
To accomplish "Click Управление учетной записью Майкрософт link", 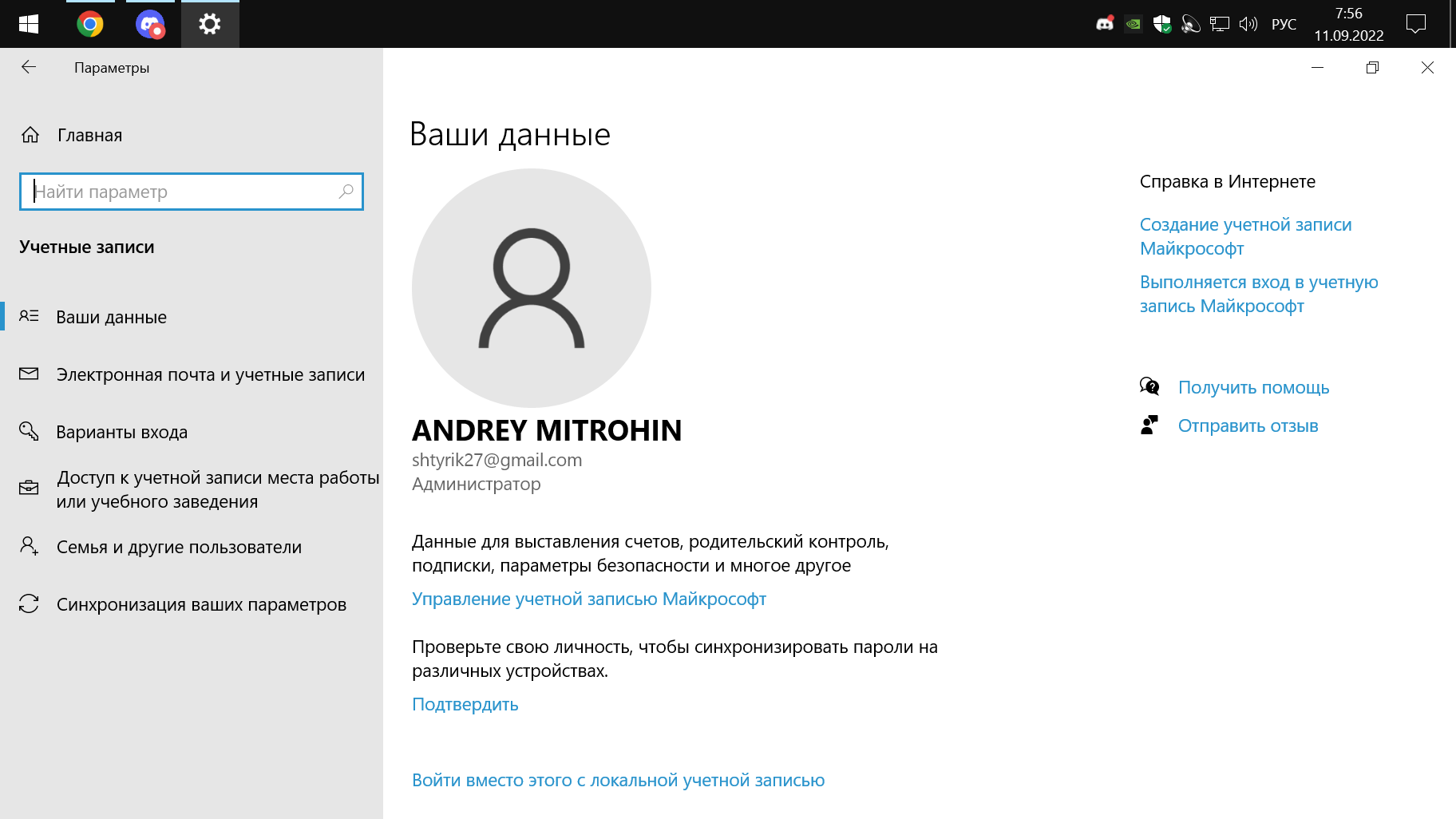I will 588,599.
